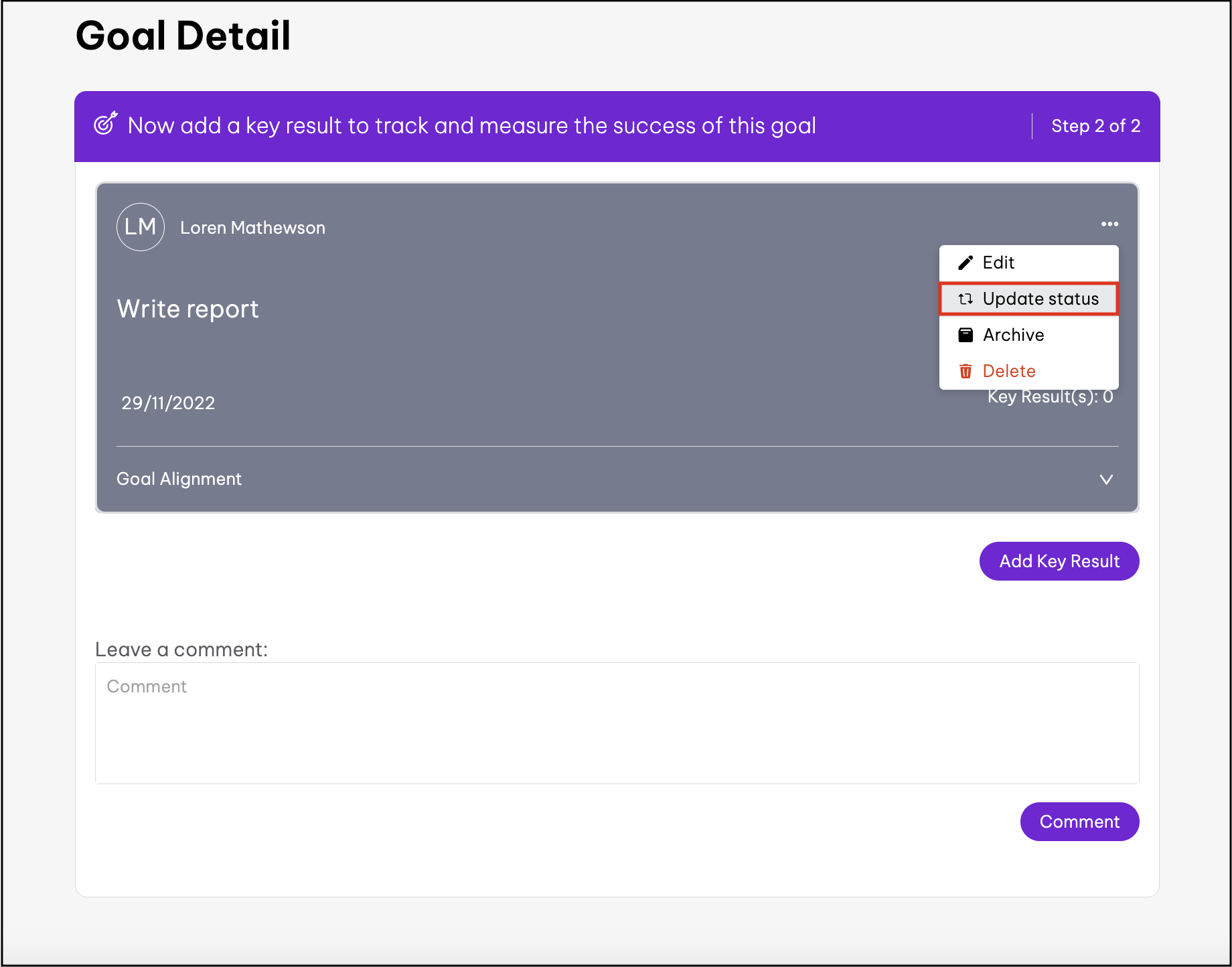Screen dimensions: 1232x967
Task: Click the Goal Alignment section label
Action: (179, 479)
